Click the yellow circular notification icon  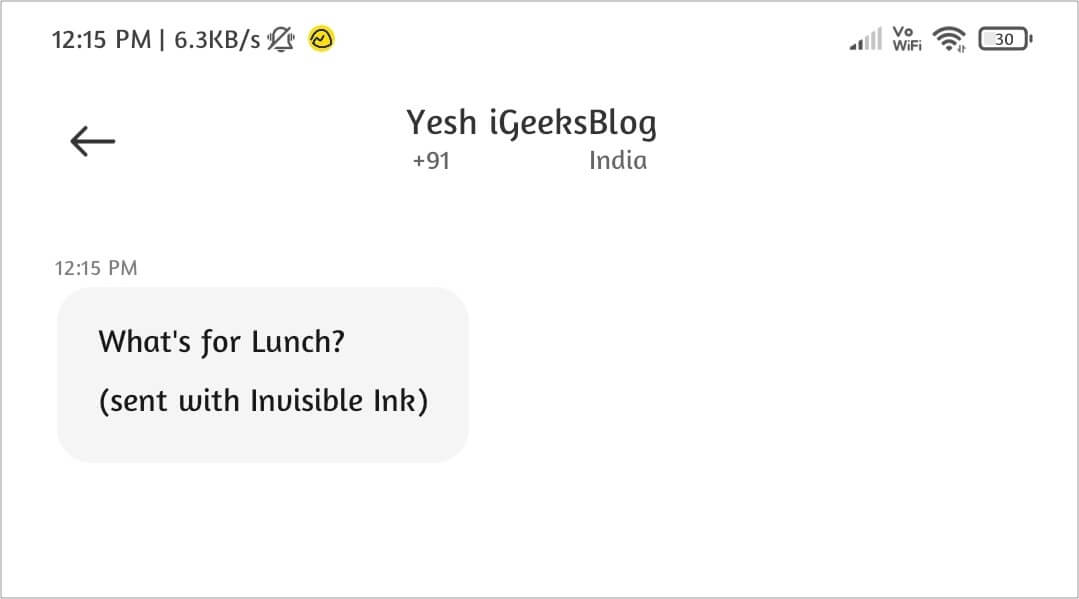click(321, 39)
